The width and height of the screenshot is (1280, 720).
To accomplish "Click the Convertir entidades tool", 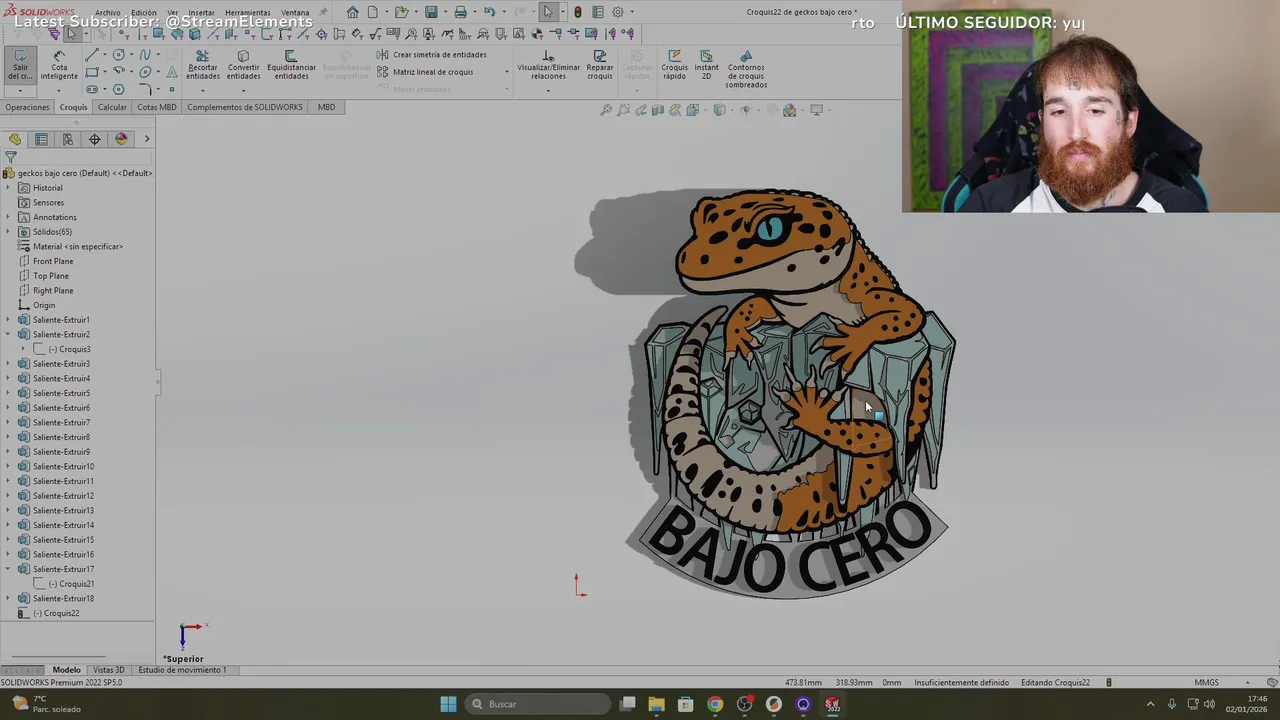I will click(243, 65).
